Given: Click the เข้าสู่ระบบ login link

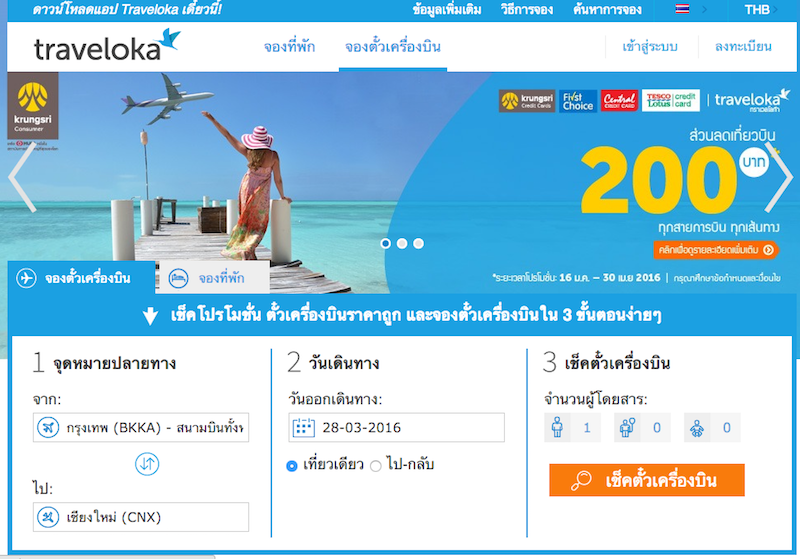Looking at the screenshot, I should click(x=650, y=46).
